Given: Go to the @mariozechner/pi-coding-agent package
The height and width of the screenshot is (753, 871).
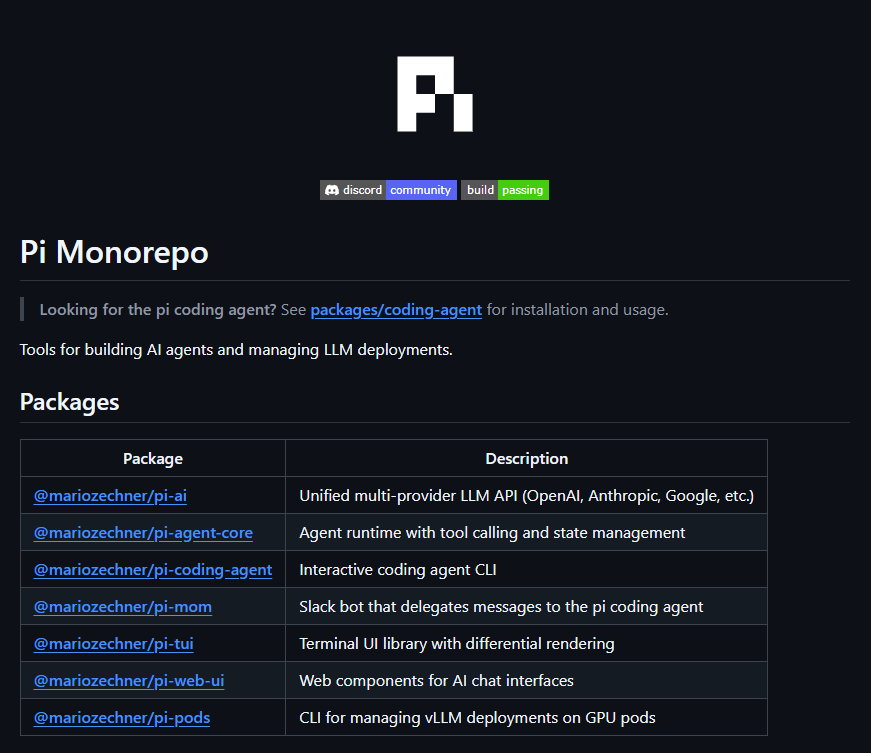Looking at the screenshot, I should point(152,569).
